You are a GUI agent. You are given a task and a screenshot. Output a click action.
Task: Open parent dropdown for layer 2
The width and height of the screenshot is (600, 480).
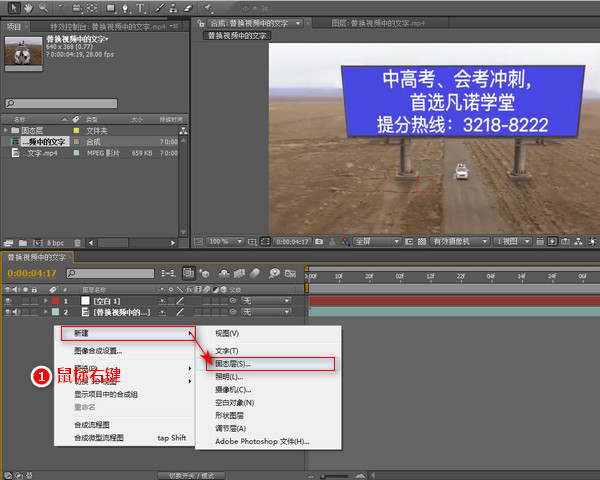tap(266, 312)
